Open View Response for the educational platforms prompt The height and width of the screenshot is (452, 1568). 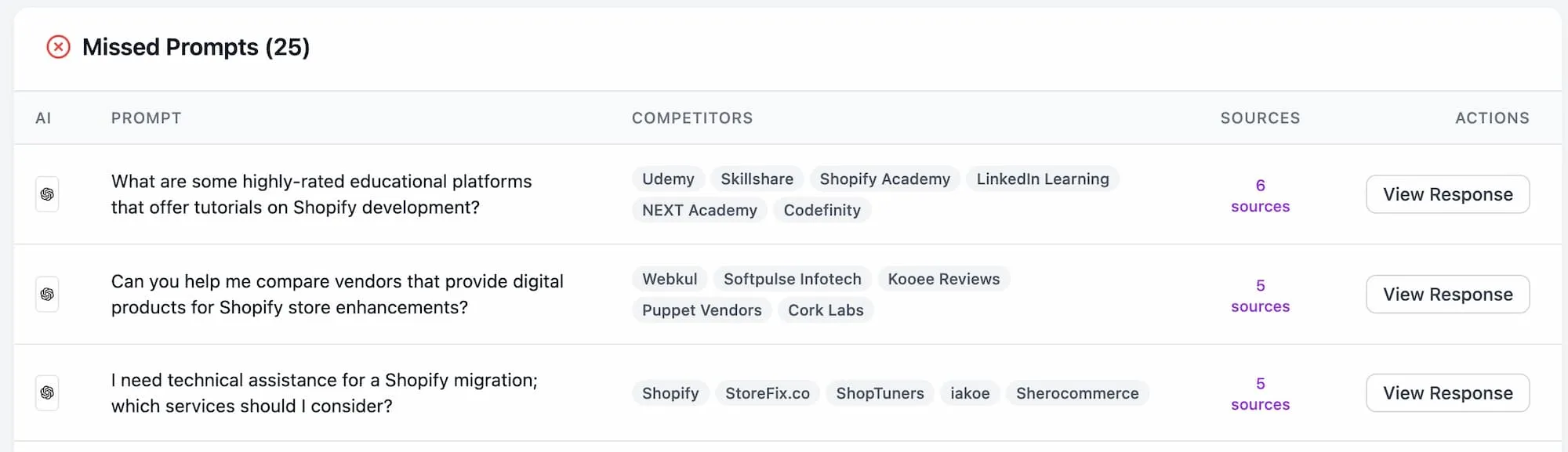[1446, 194]
